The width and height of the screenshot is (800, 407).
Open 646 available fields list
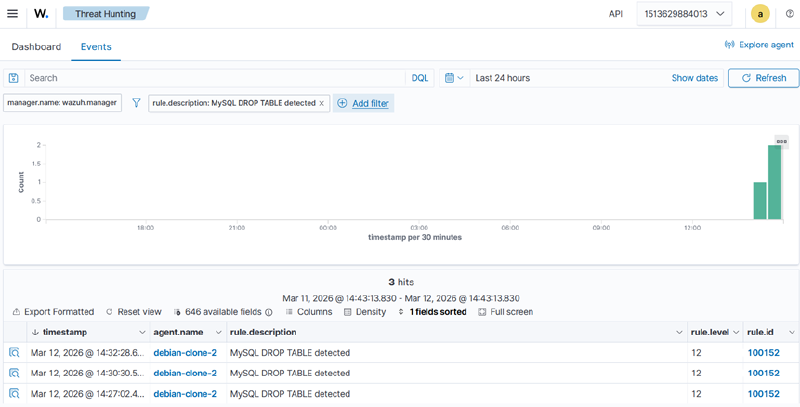point(218,312)
